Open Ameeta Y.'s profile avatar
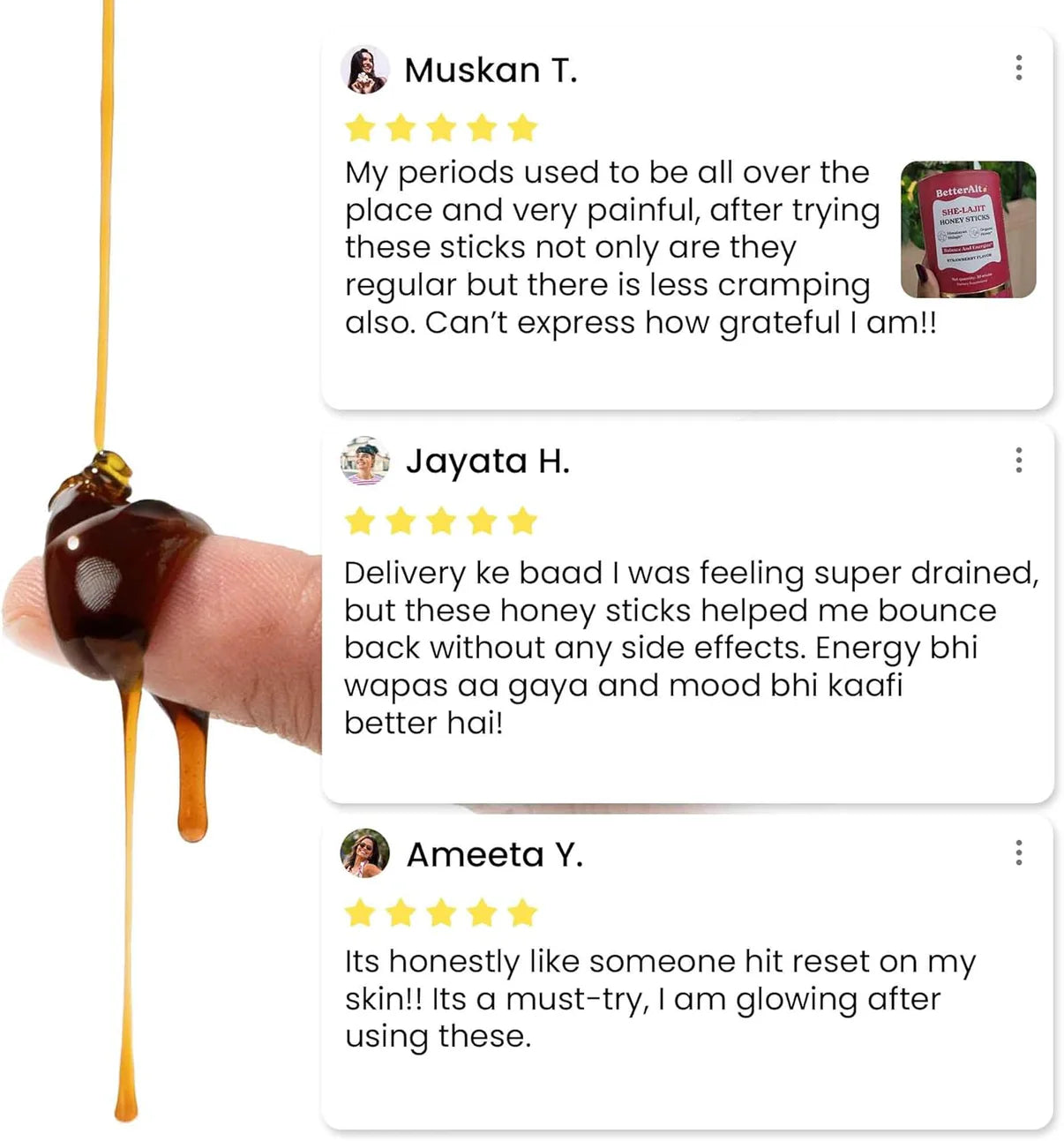 click(x=364, y=853)
